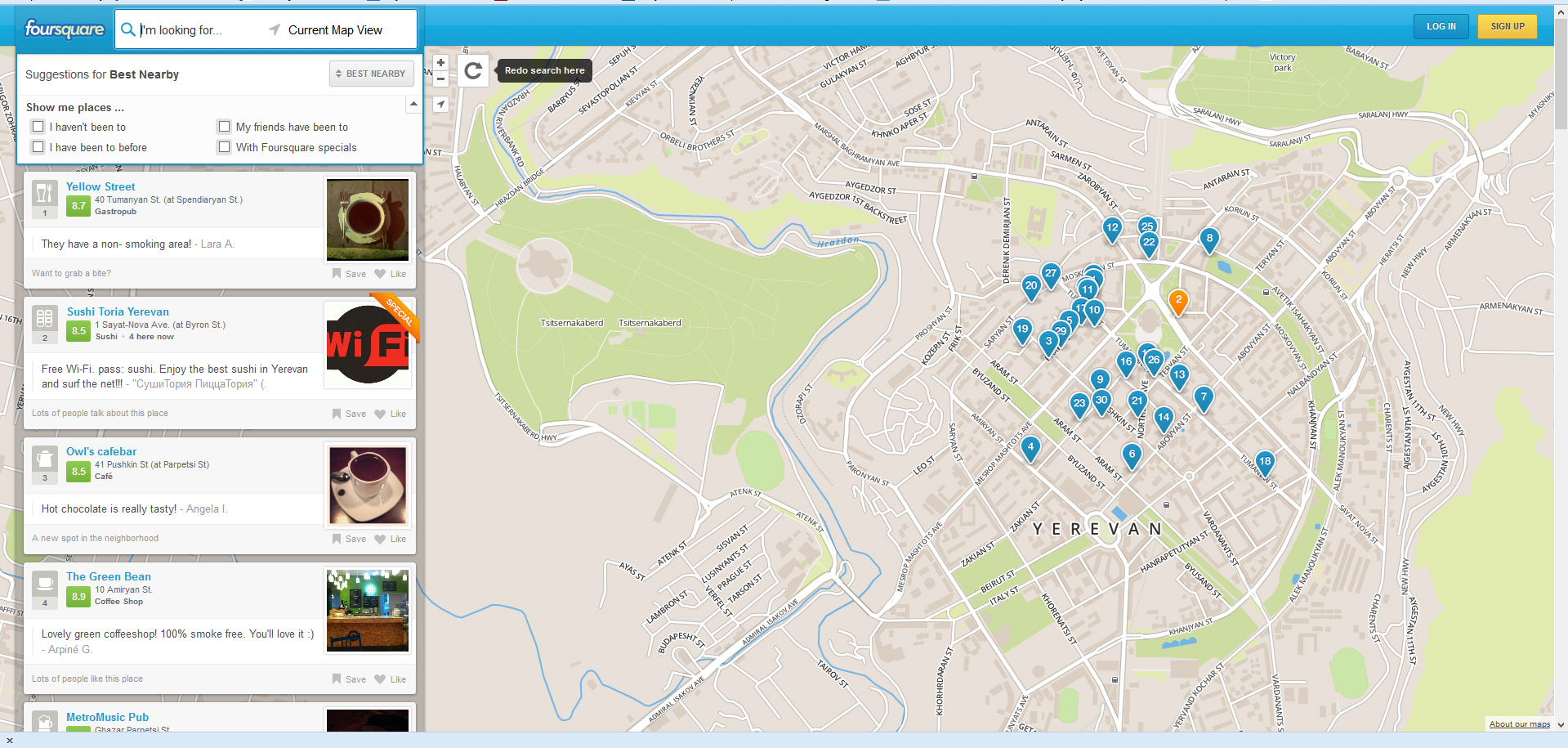Click the Owl's cafebar category icon

[x=45, y=458]
